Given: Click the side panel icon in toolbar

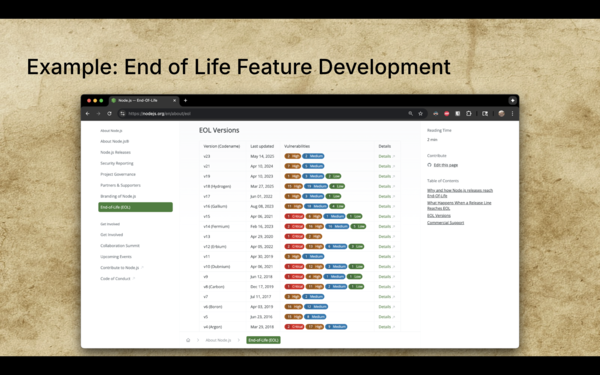Looking at the screenshot, I should 485,114.
